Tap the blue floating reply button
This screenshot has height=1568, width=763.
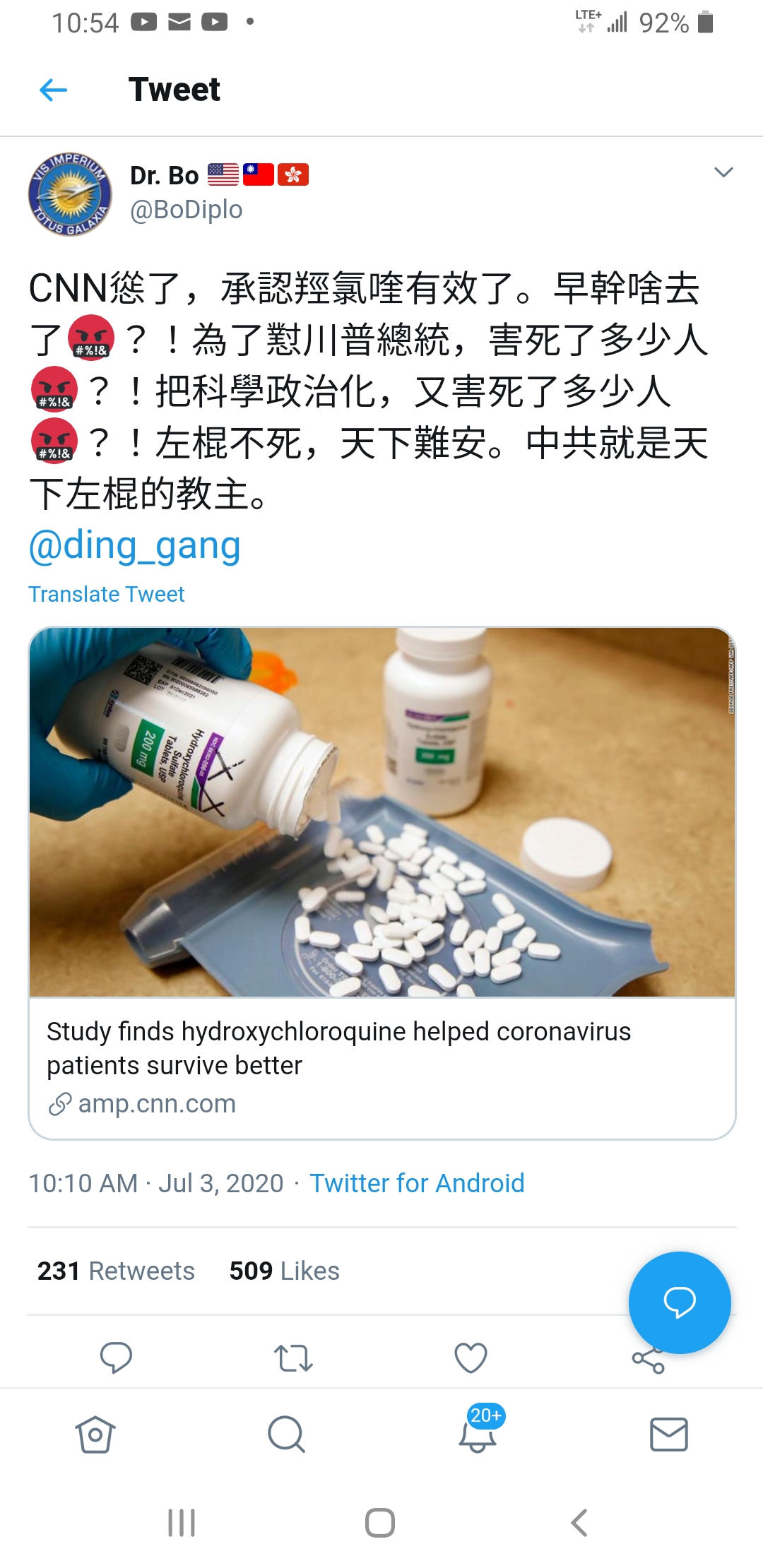click(680, 1302)
